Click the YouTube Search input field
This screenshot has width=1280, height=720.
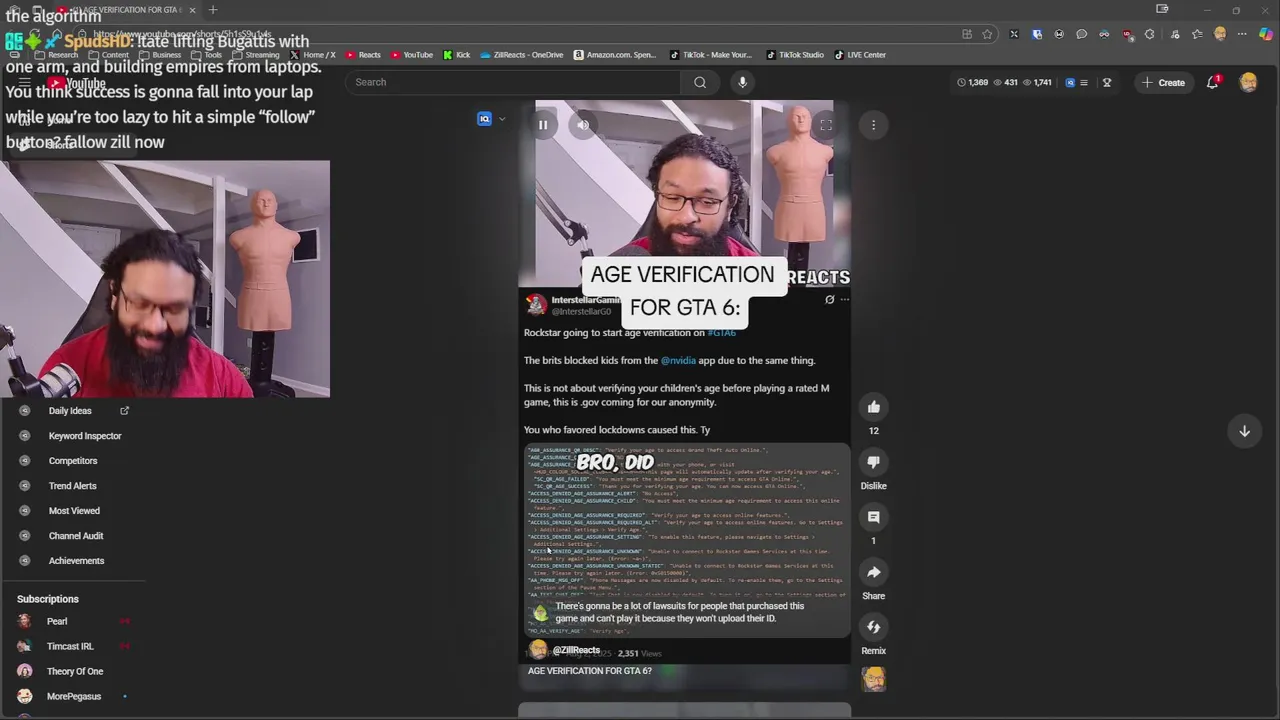click(x=515, y=82)
